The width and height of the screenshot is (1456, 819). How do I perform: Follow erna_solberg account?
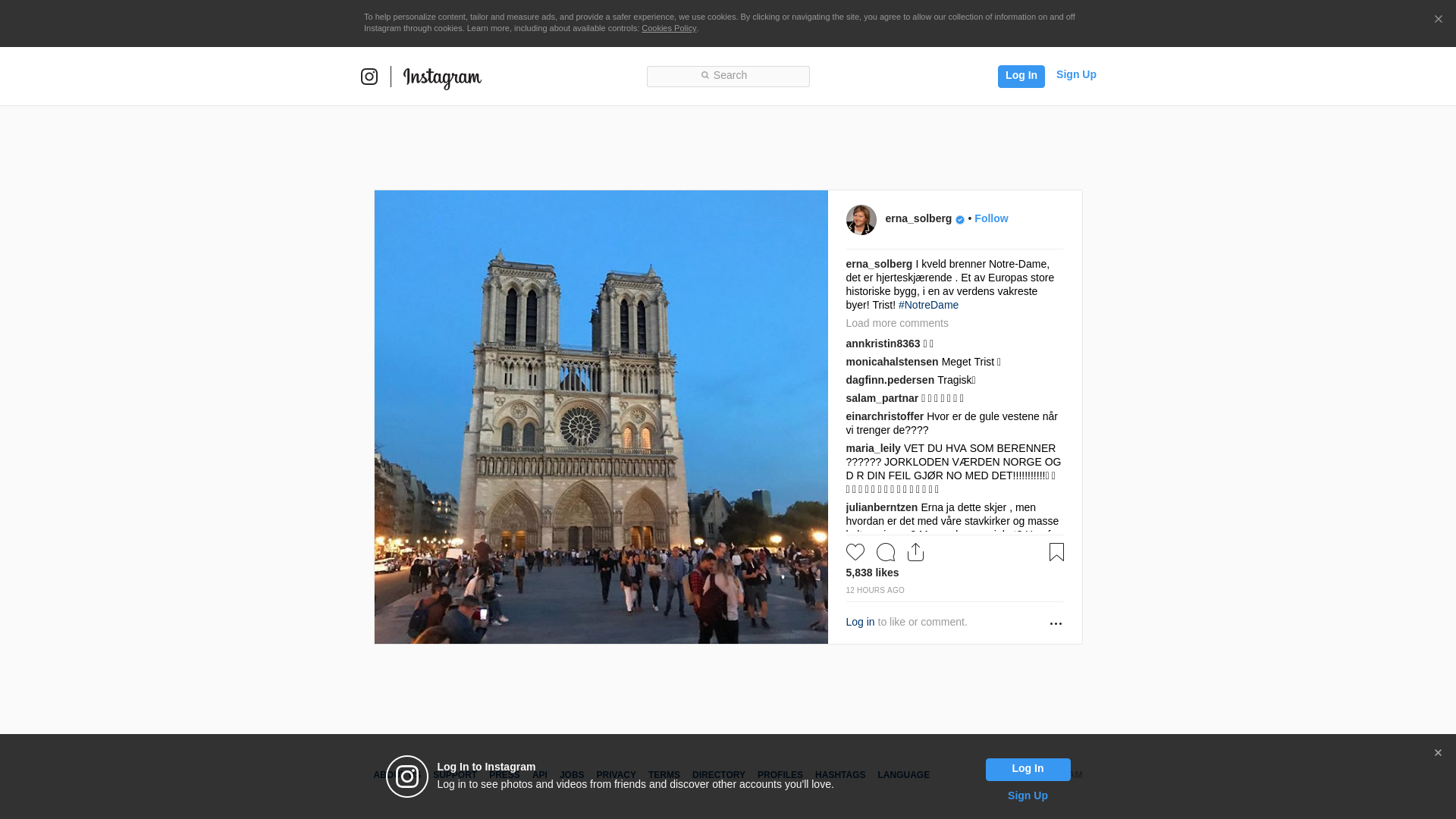[x=991, y=218]
